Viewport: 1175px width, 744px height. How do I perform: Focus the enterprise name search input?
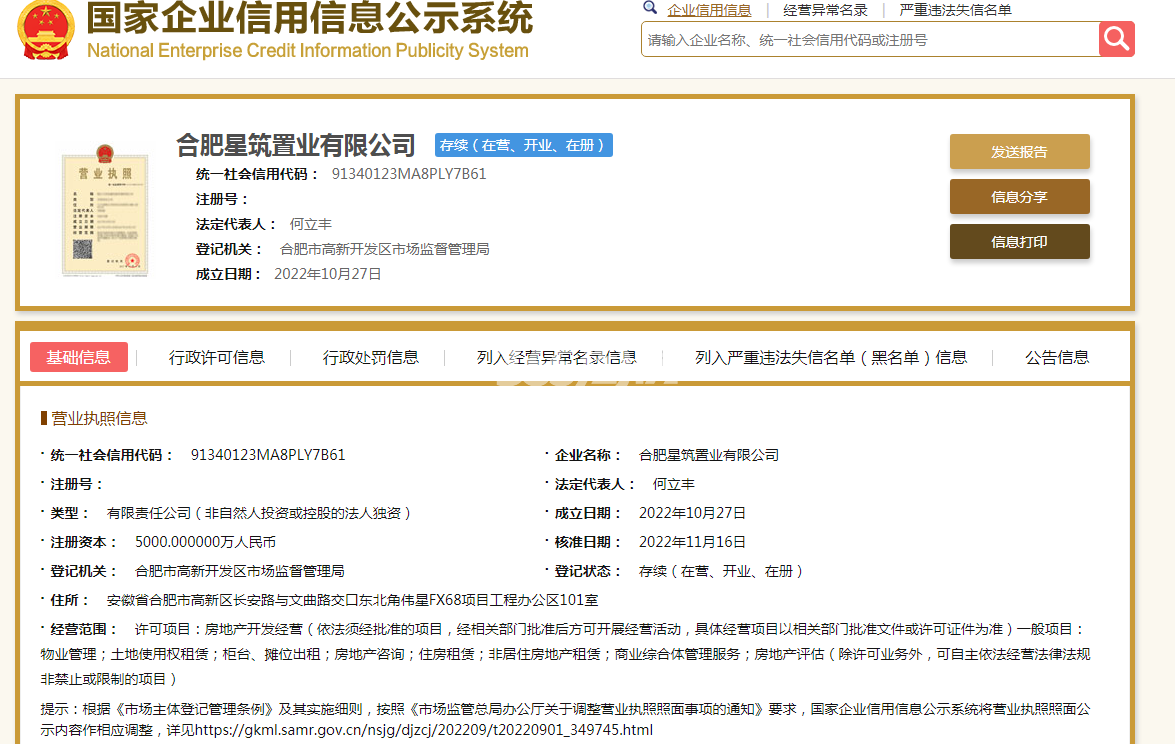click(870, 40)
